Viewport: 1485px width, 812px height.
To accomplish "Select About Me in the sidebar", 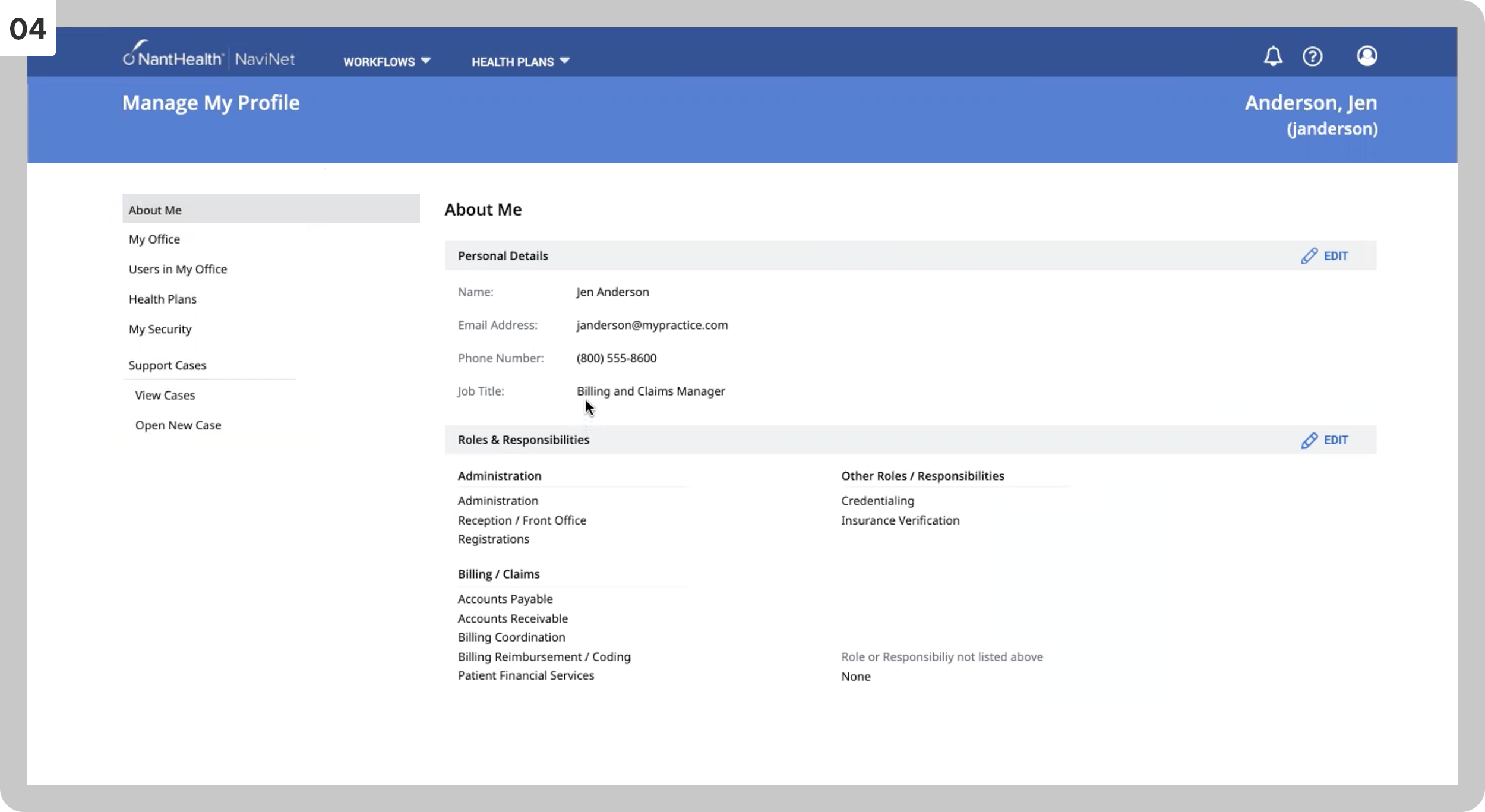I will pos(271,208).
